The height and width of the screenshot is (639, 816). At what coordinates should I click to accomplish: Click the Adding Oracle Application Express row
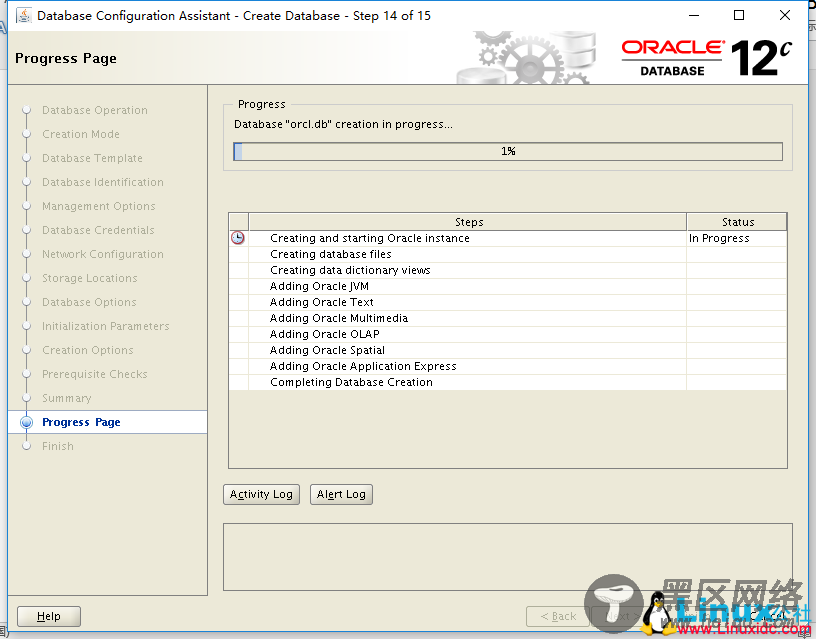pyautogui.click(x=507, y=366)
